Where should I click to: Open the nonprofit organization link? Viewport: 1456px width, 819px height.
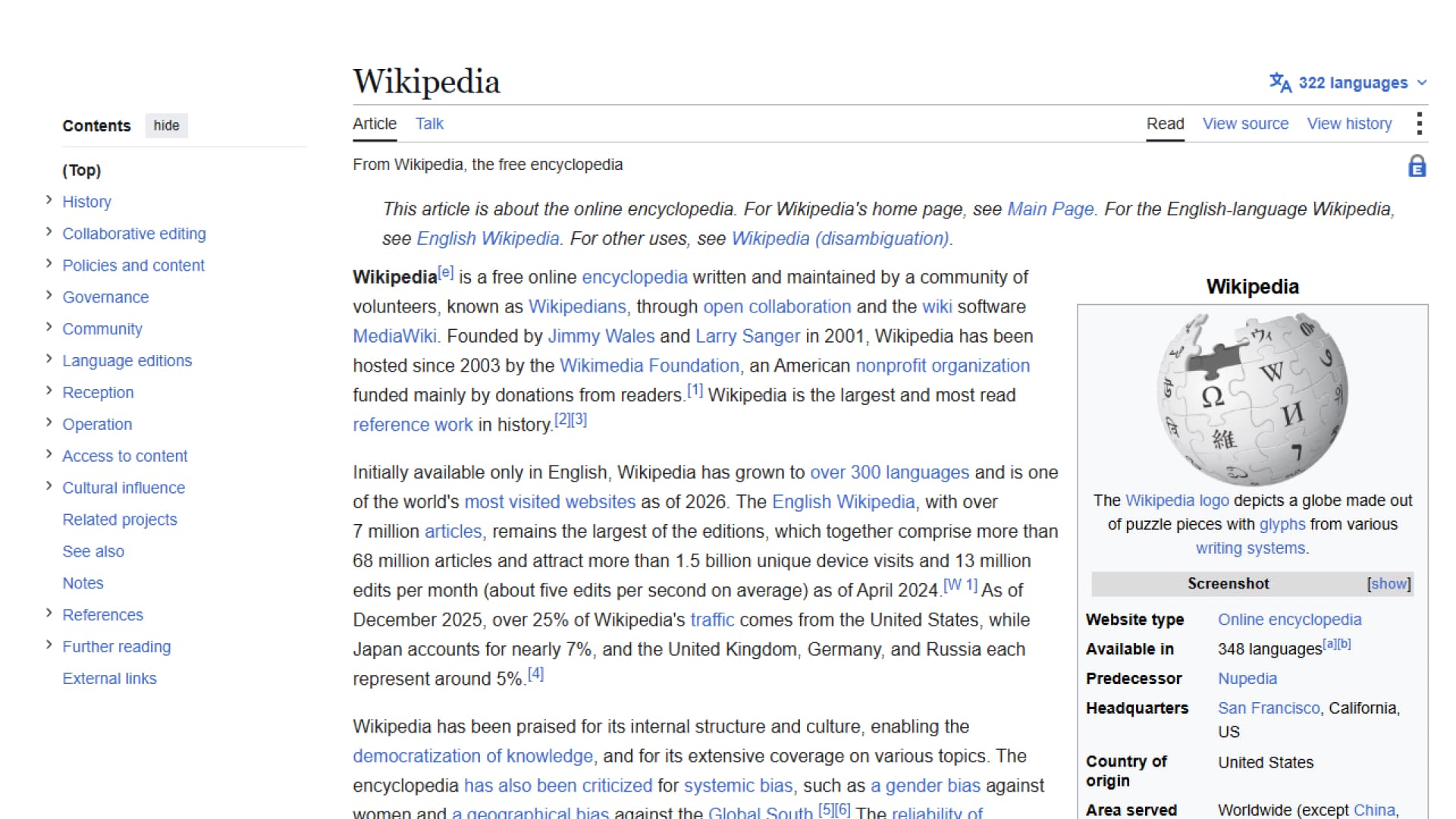(x=943, y=366)
